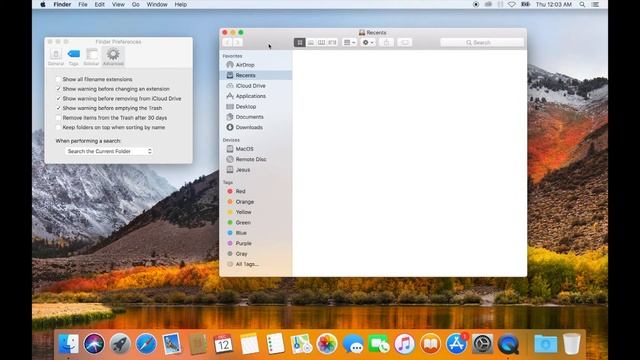Open System Preferences from the Dock
This screenshot has width=640, height=360.
tap(482, 344)
